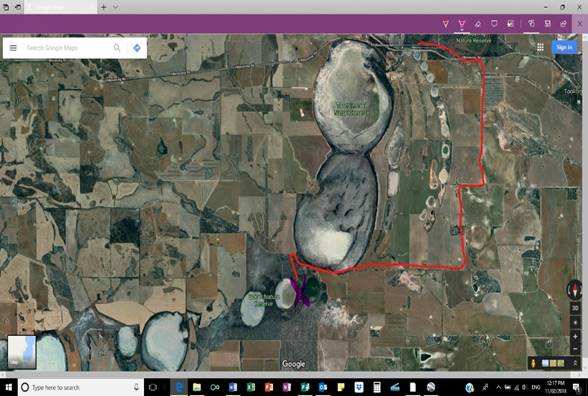The image size is (588, 396).
Task: Add a typed note tool
Action: [x=494, y=24]
